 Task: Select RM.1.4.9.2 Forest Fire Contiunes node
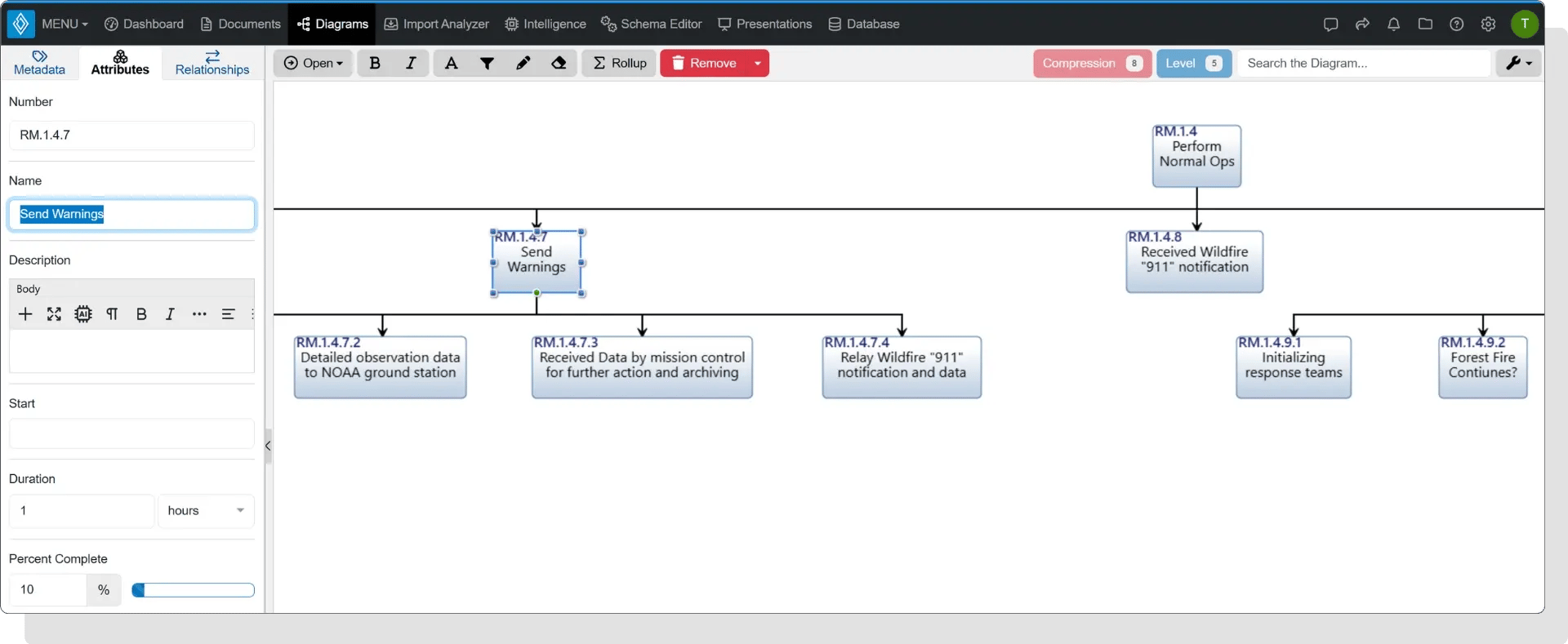click(x=1482, y=366)
